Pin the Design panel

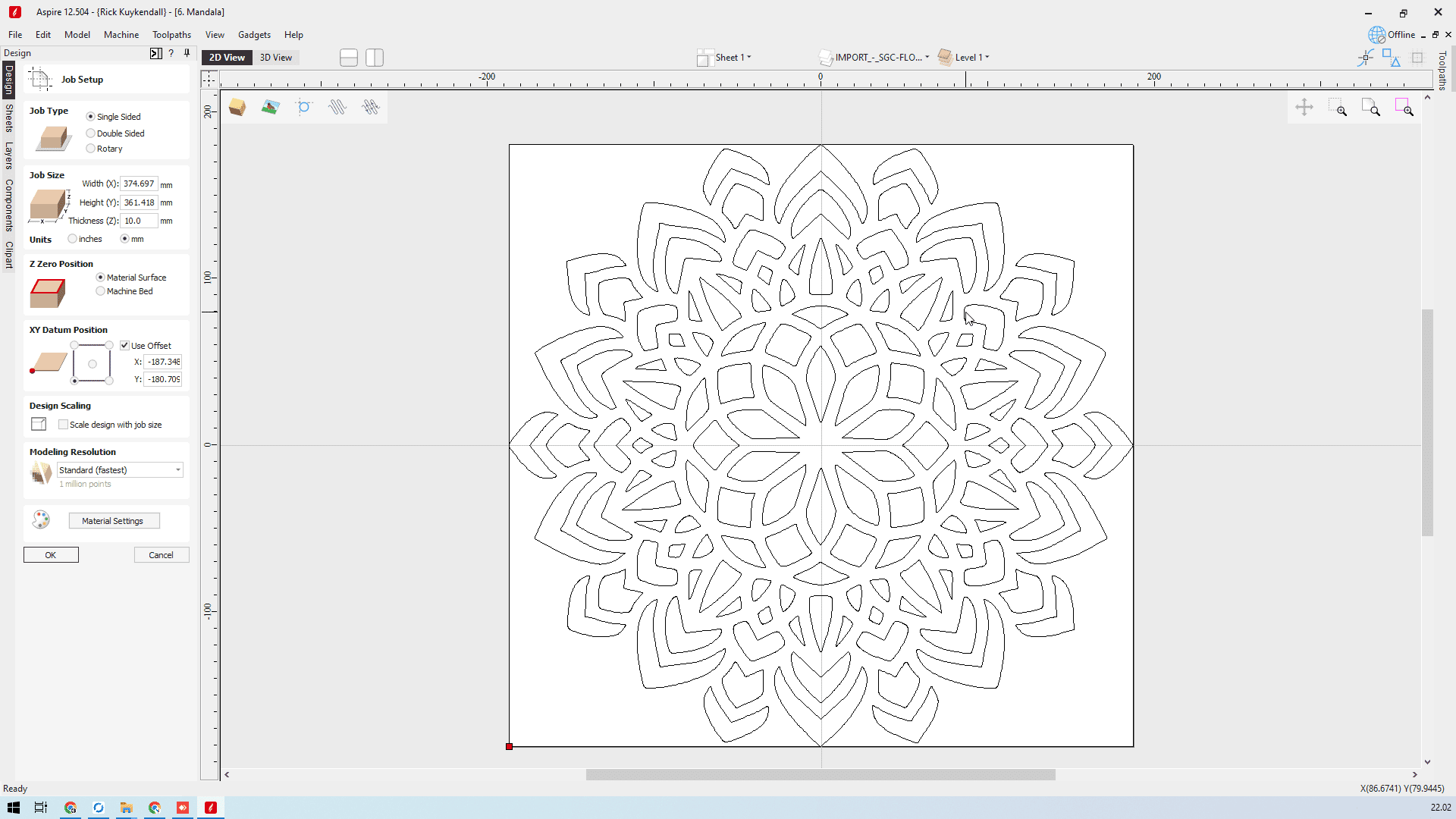[187, 53]
